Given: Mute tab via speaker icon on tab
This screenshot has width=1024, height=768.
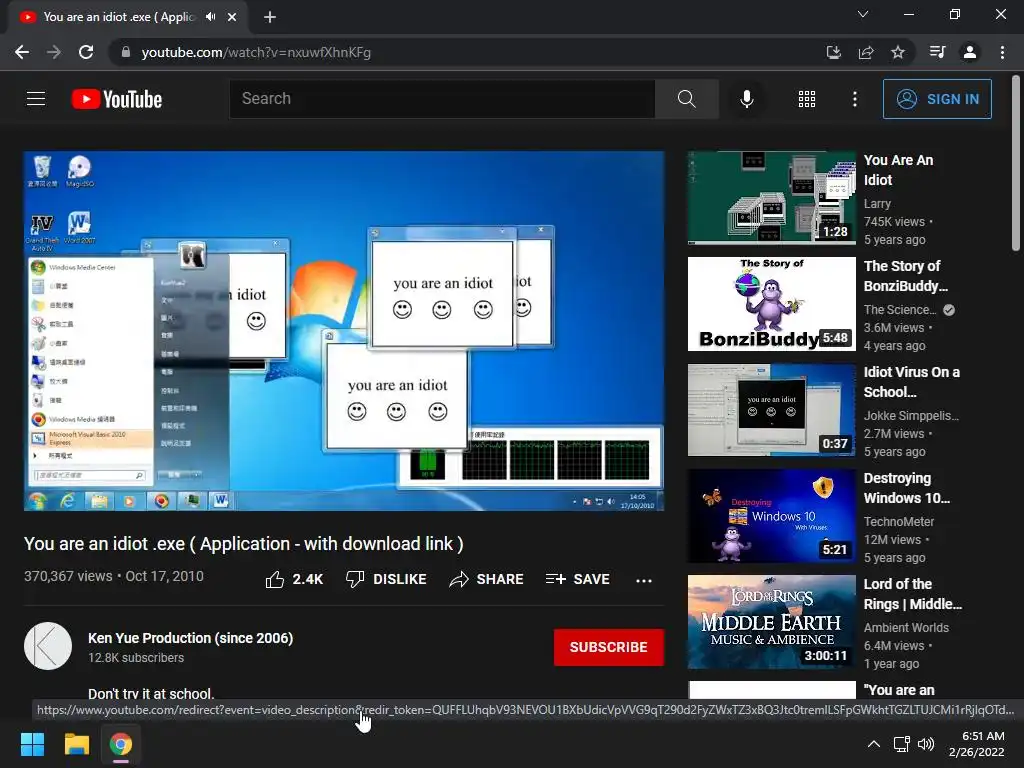Looking at the screenshot, I should coord(210,17).
